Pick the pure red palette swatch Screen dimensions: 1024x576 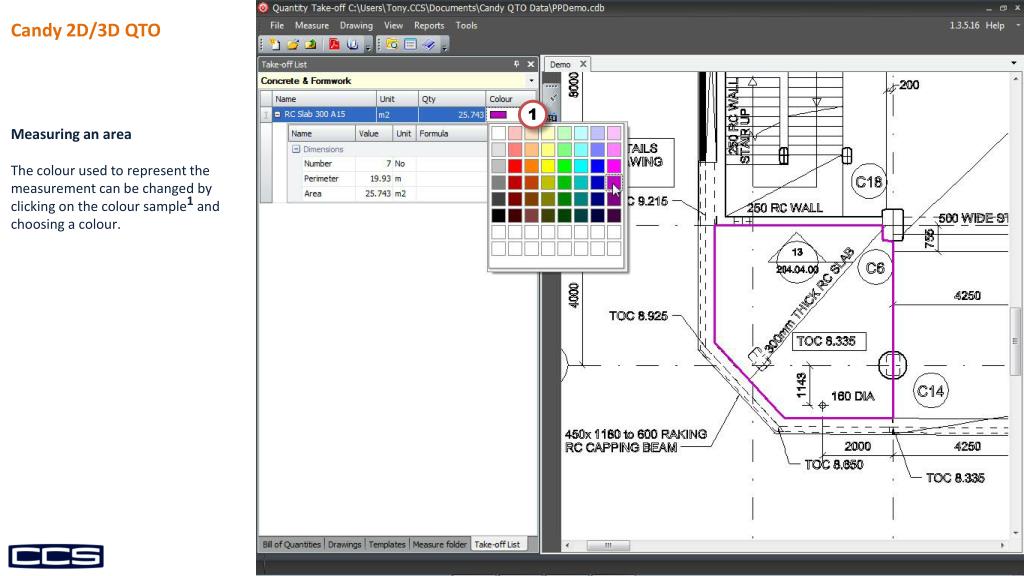tap(515, 166)
